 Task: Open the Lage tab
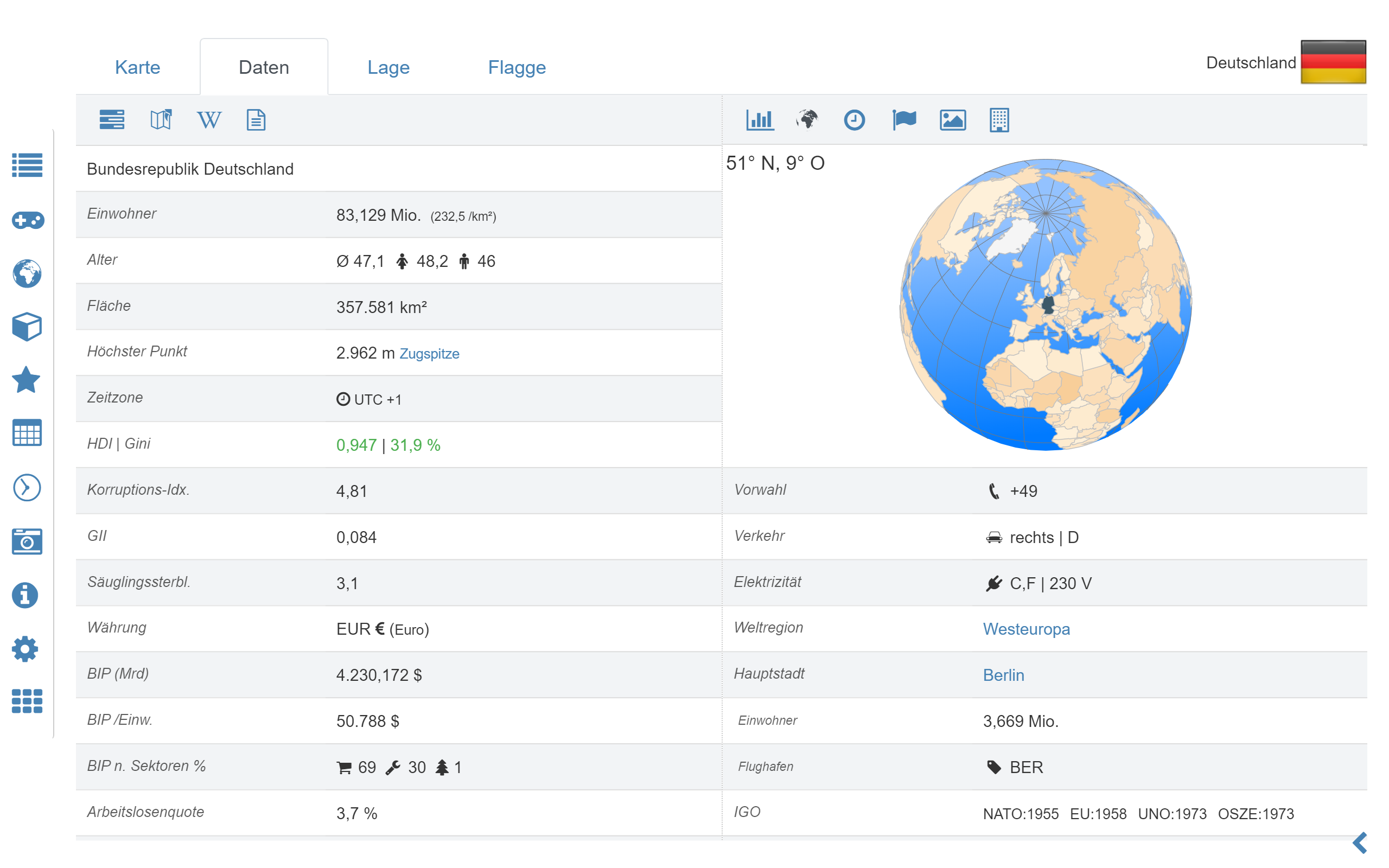388,67
